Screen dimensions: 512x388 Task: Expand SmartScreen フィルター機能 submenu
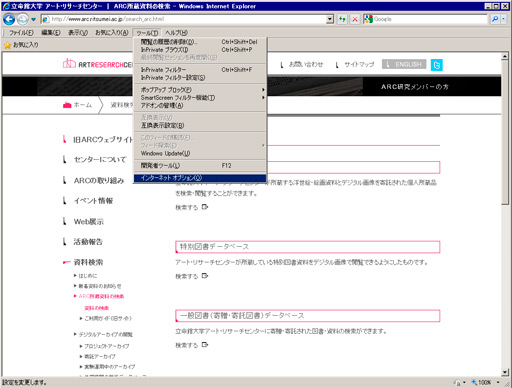pyautogui.click(x=200, y=98)
